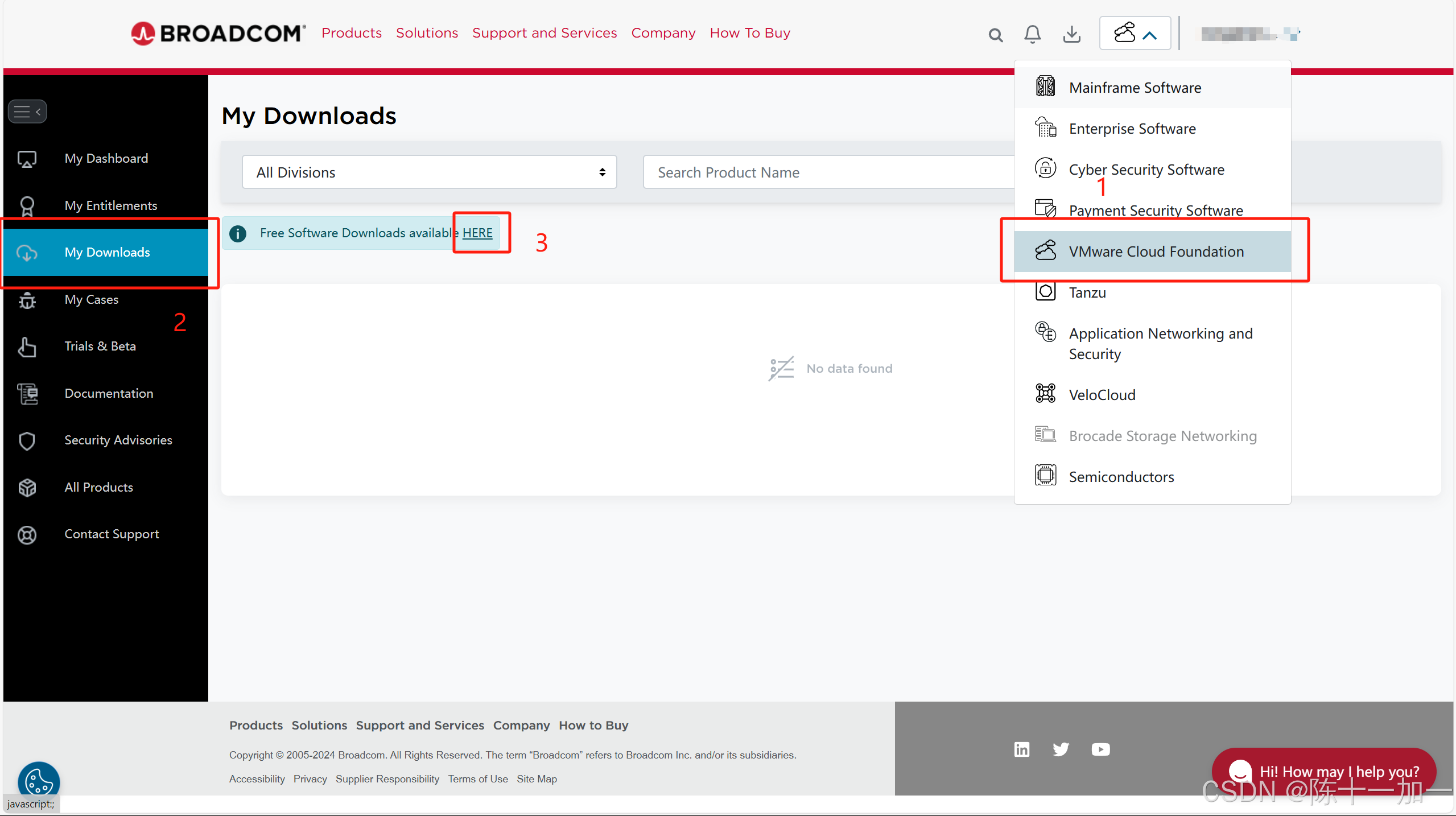Viewport: 1456px width, 816px height.
Task: Click the header download tray icon
Action: tap(1071, 34)
